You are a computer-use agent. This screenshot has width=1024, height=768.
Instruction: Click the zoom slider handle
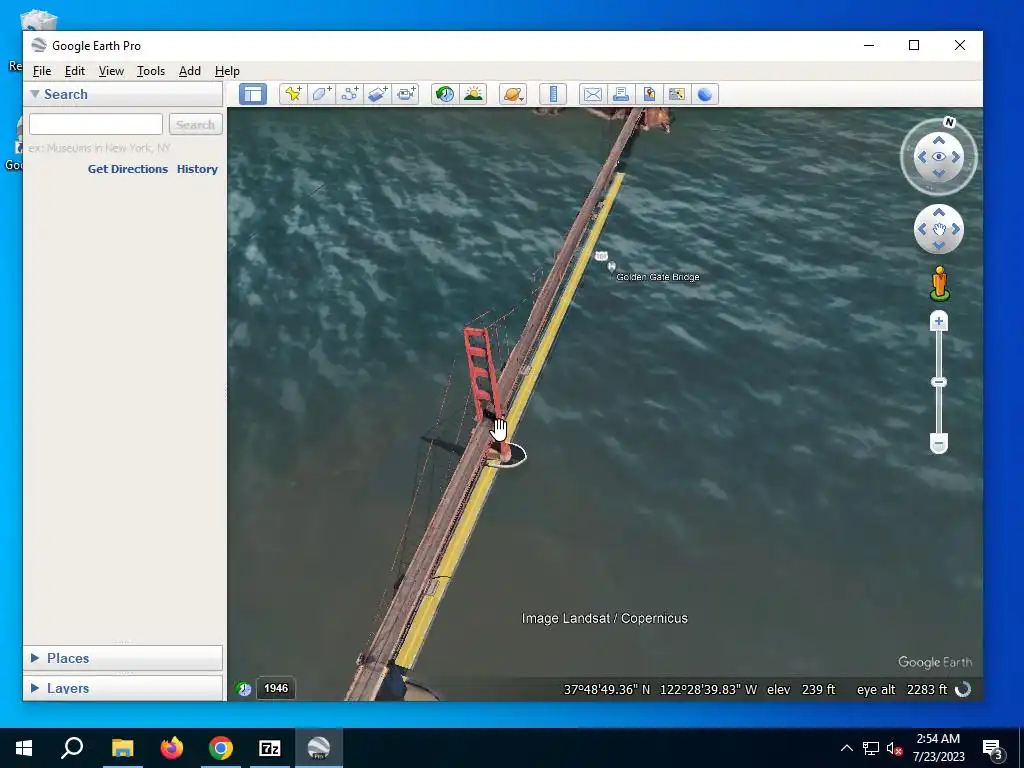(938, 382)
